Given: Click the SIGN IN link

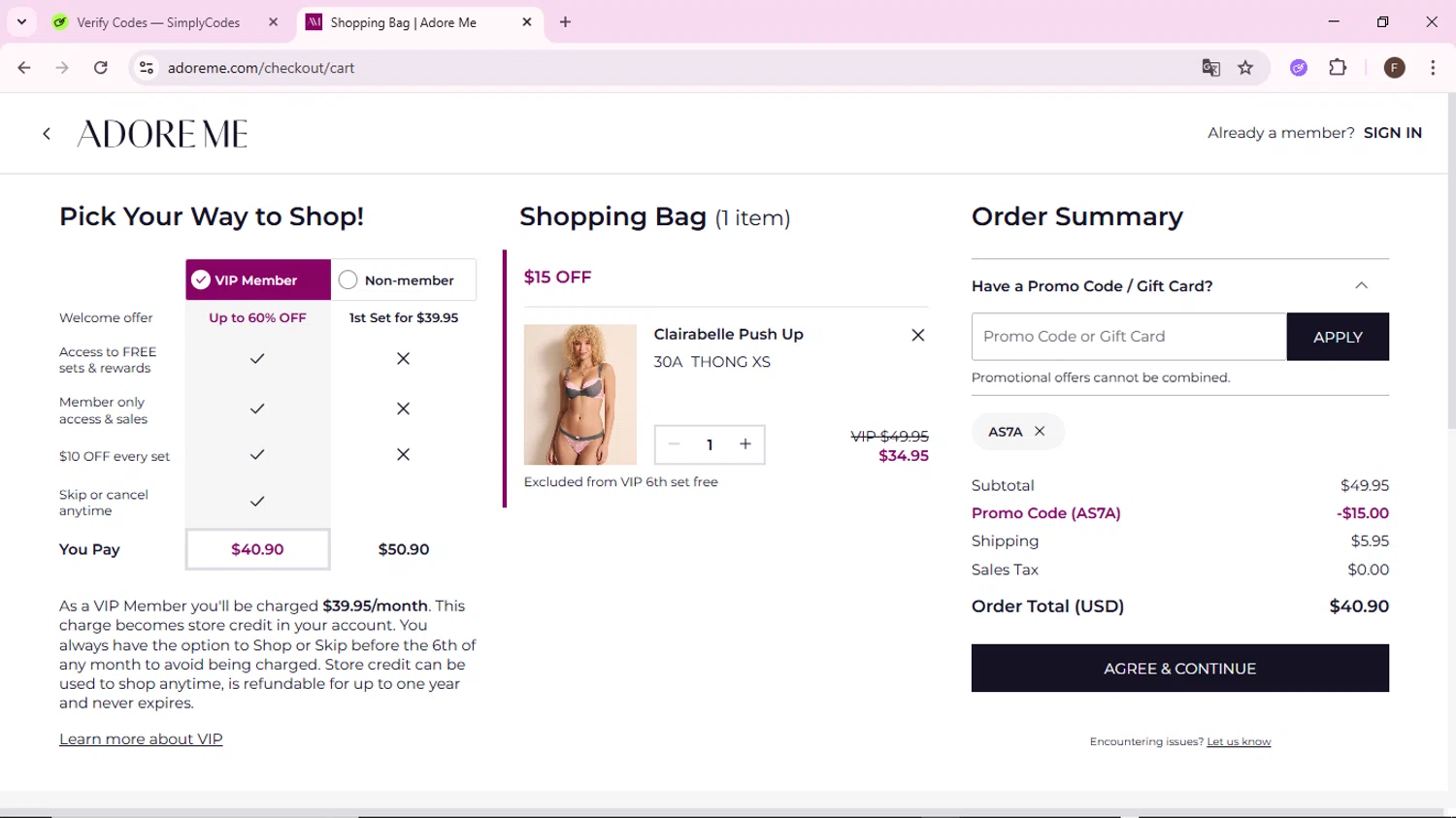Looking at the screenshot, I should click(x=1392, y=133).
